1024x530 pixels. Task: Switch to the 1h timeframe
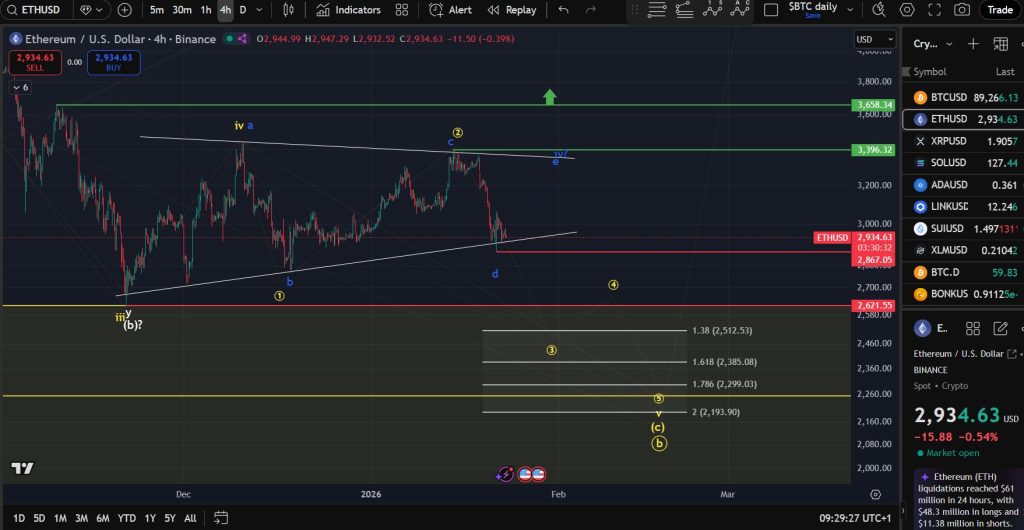coord(205,10)
